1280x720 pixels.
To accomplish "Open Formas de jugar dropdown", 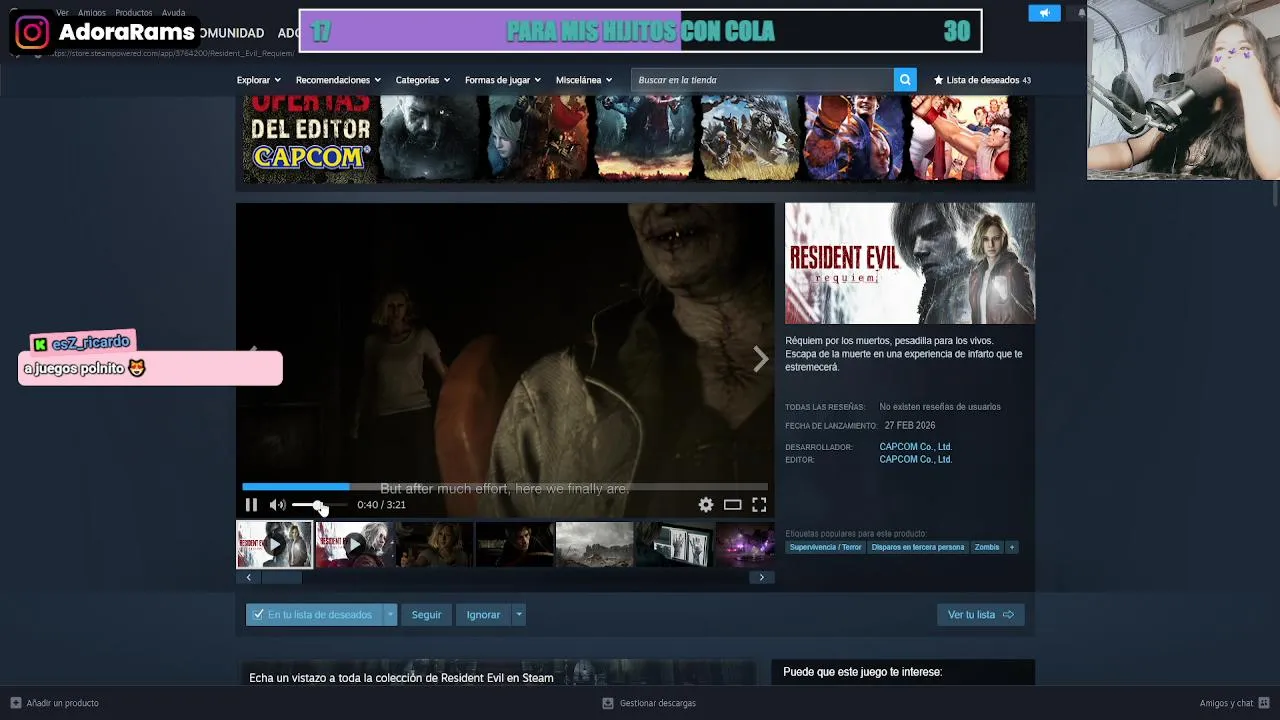I will coord(503,80).
